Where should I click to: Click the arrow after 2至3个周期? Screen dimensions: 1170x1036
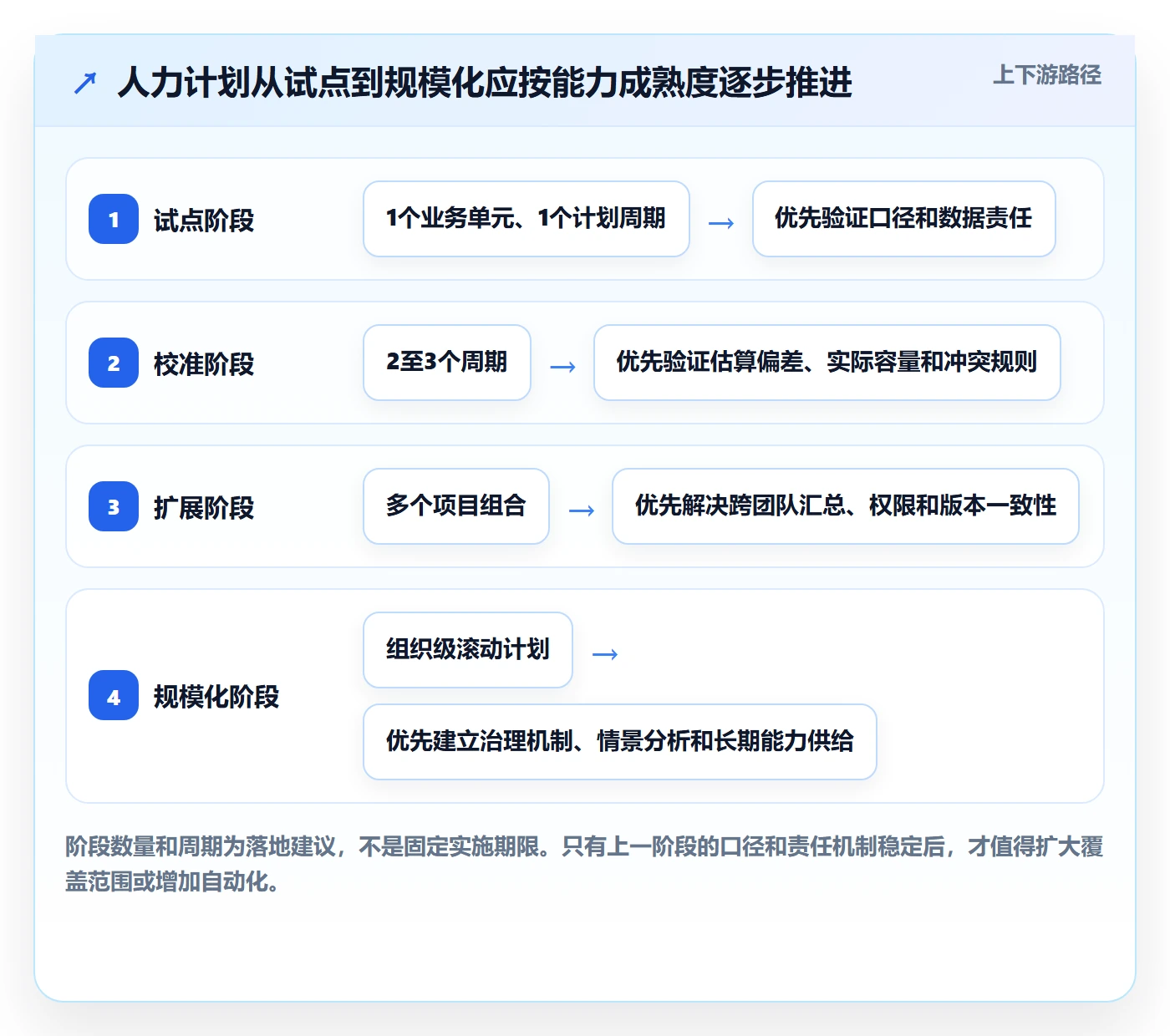click(562, 367)
